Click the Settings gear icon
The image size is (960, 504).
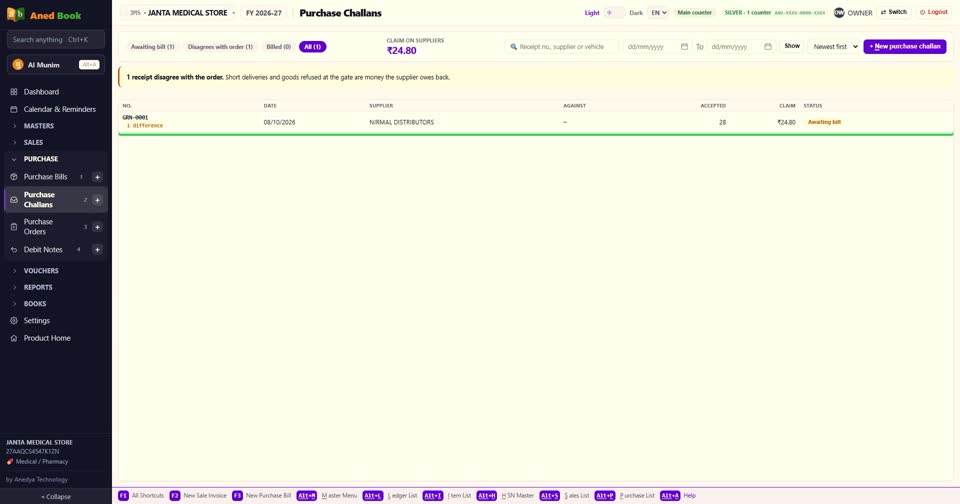coord(14,320)
